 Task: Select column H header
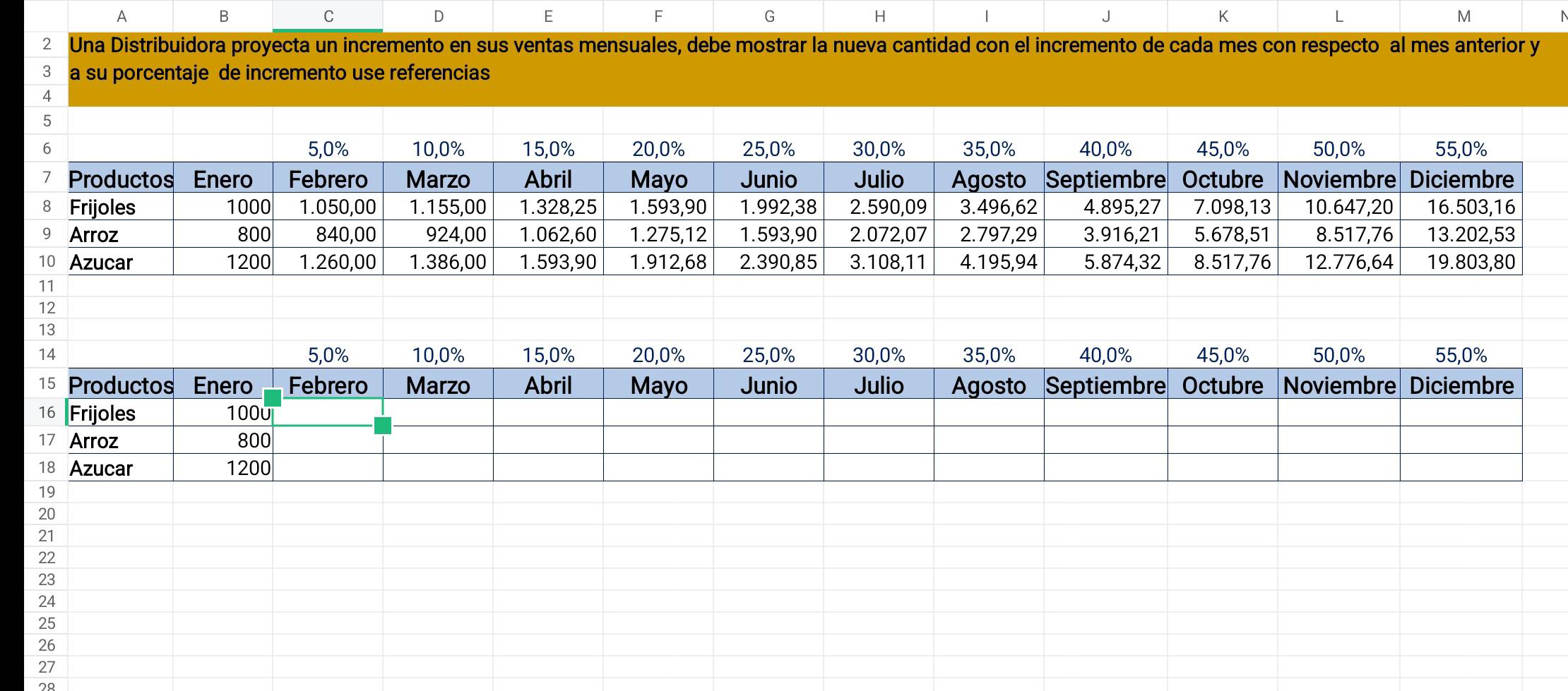(879, 16)
